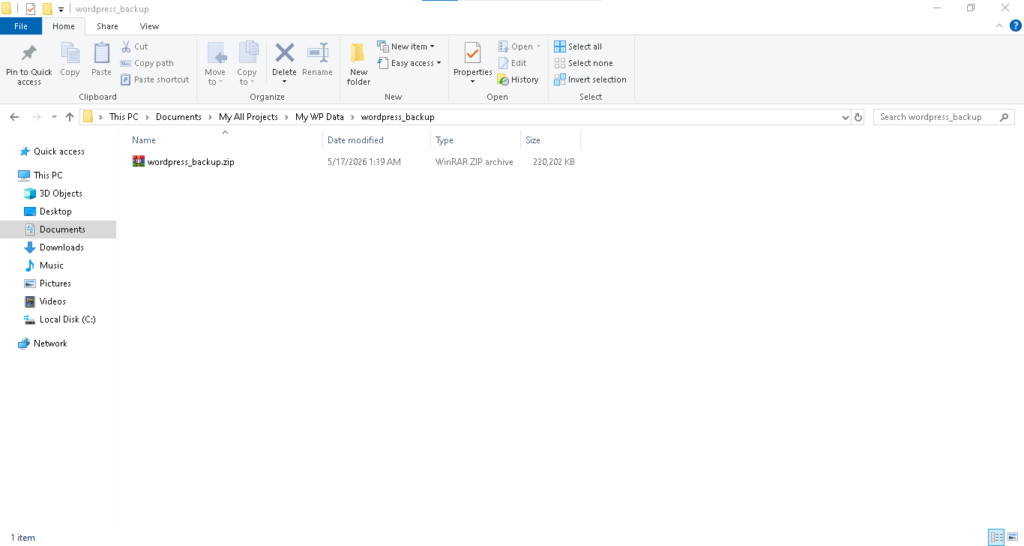Click the Properties checkmark icon
Screen dimensions: 1024x546
pos(472,53)
